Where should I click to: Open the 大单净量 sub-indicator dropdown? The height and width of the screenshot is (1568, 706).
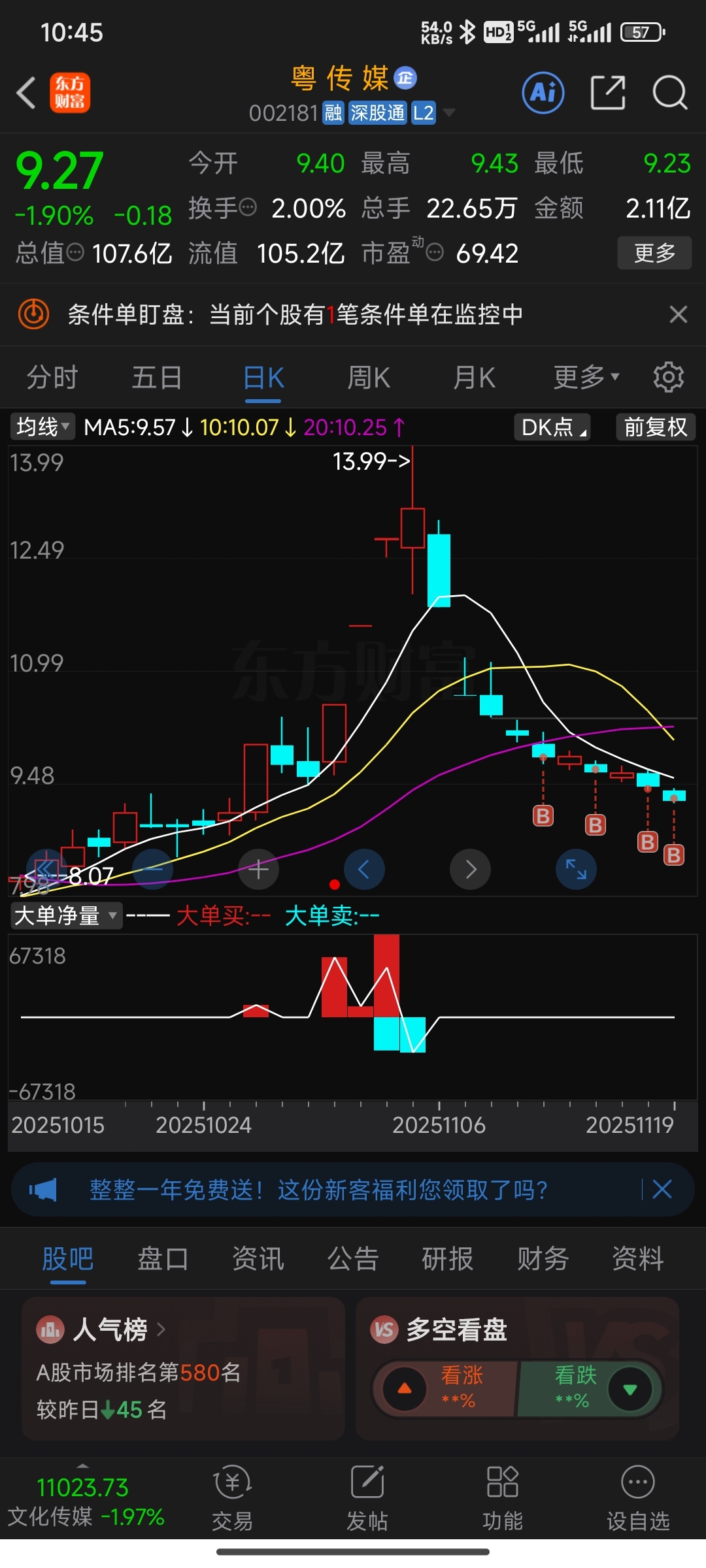(66, 915)
